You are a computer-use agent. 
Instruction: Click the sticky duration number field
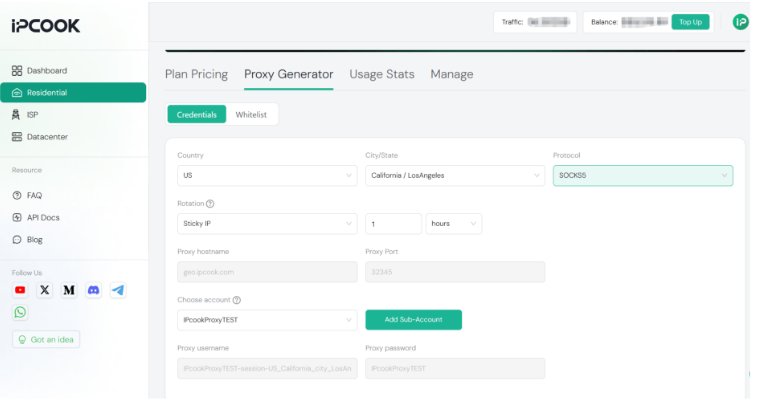coord(393,223)
